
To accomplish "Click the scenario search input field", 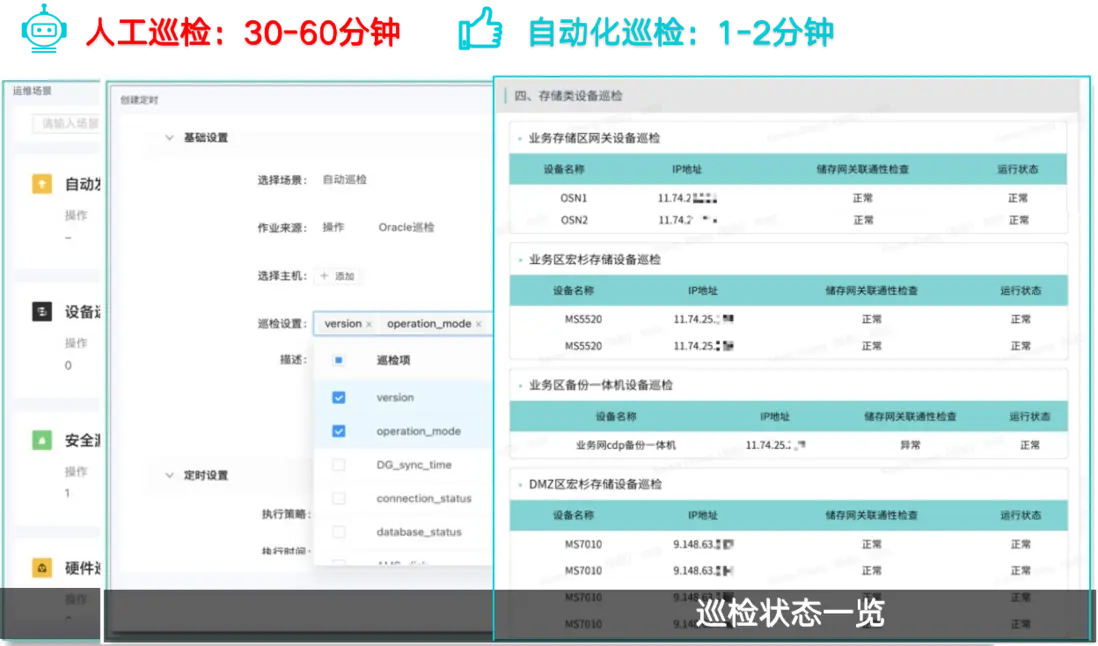I will (67, 123).
